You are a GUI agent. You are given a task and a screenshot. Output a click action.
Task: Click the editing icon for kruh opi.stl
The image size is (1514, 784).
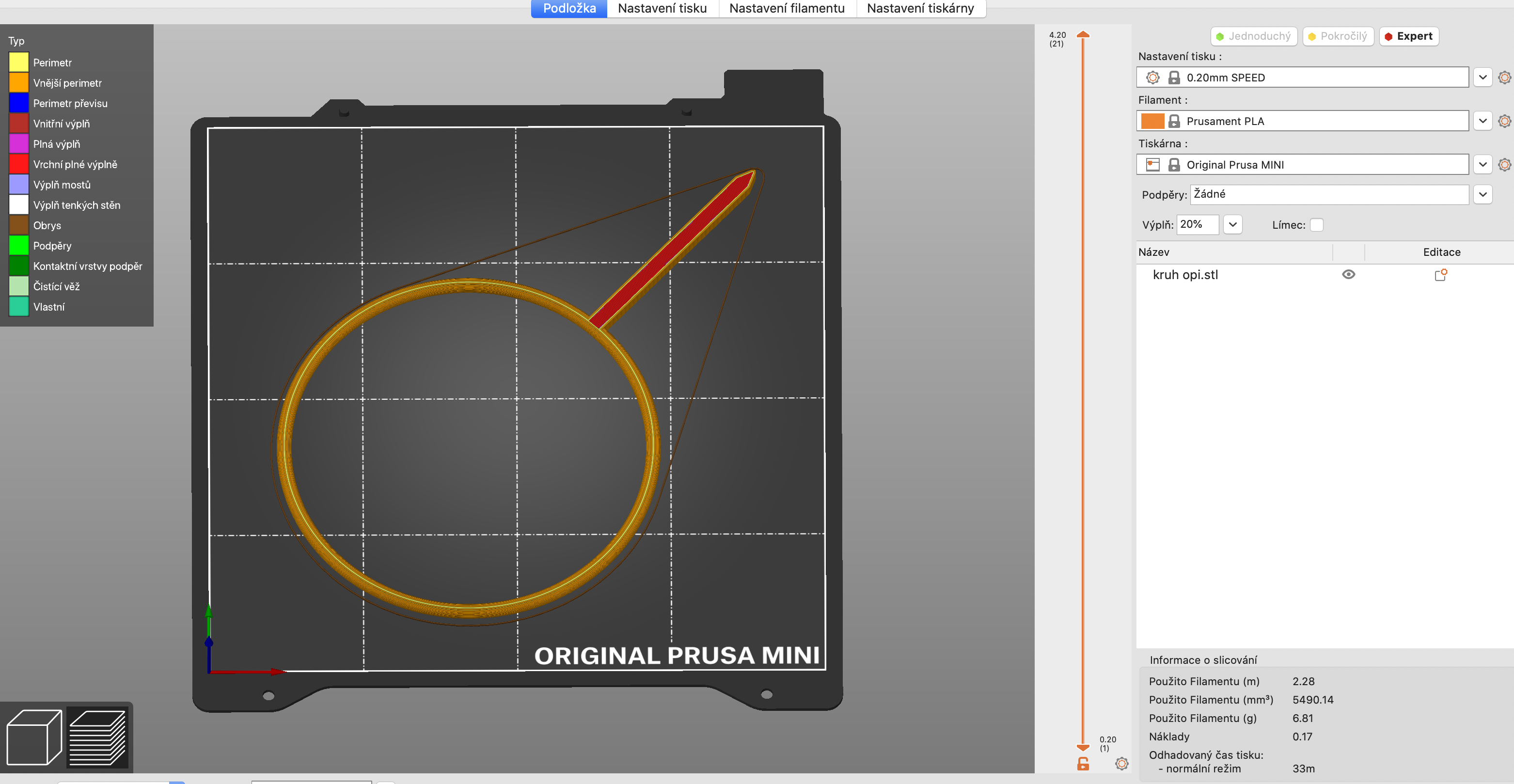1440,274
